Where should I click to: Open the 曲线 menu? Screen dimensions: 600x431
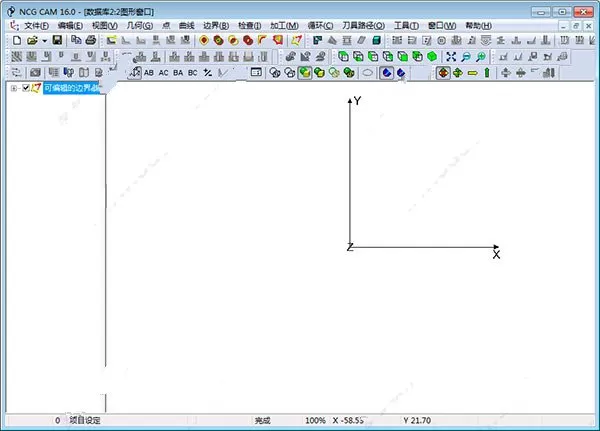click(187, 26)
